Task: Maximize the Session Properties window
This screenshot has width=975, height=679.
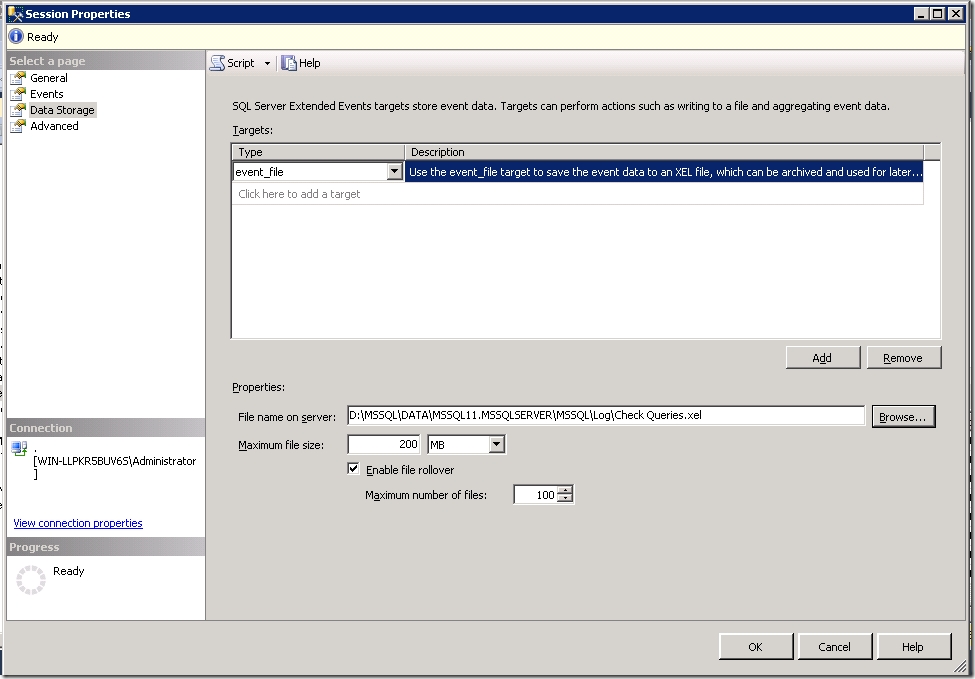Action: pyautogui.click(x=938, y=14)
